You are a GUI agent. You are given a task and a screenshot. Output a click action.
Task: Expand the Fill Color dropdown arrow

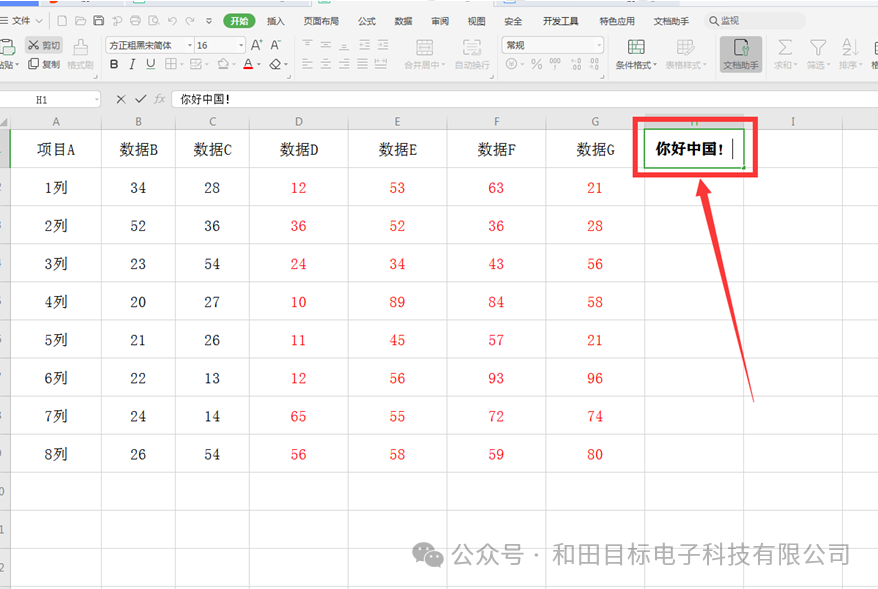[234, 64]
